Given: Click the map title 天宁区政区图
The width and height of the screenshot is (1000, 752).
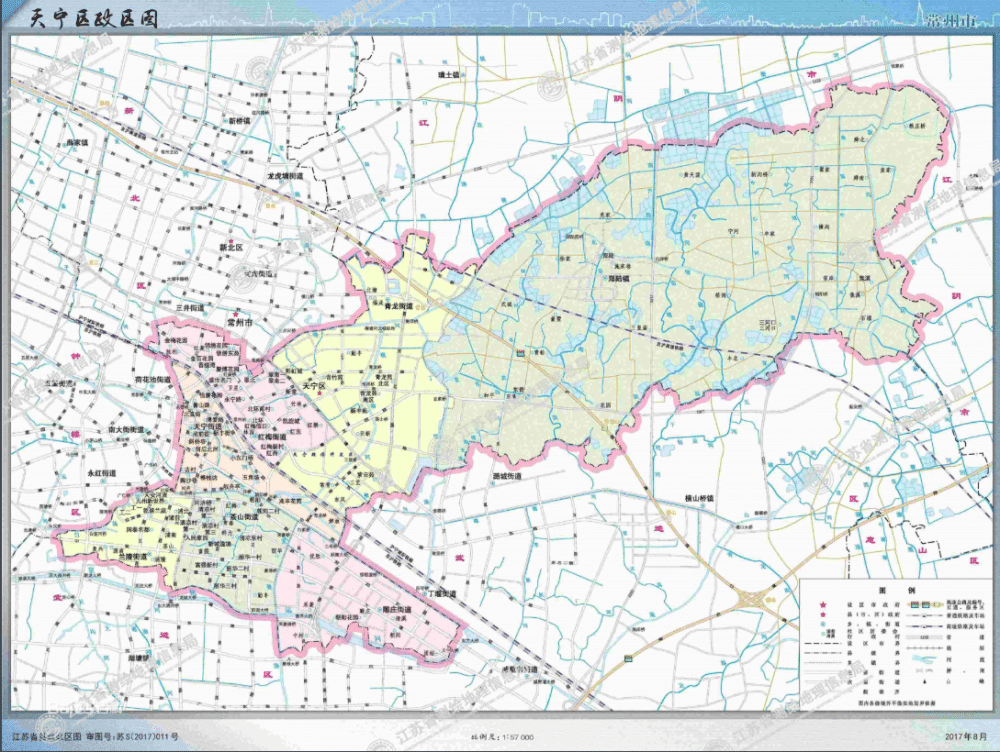Looking at the screenshot, I should click(x=93, y=17).
